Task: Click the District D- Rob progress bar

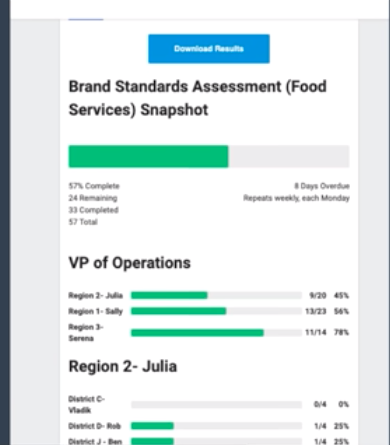Action: pos(216,426)
